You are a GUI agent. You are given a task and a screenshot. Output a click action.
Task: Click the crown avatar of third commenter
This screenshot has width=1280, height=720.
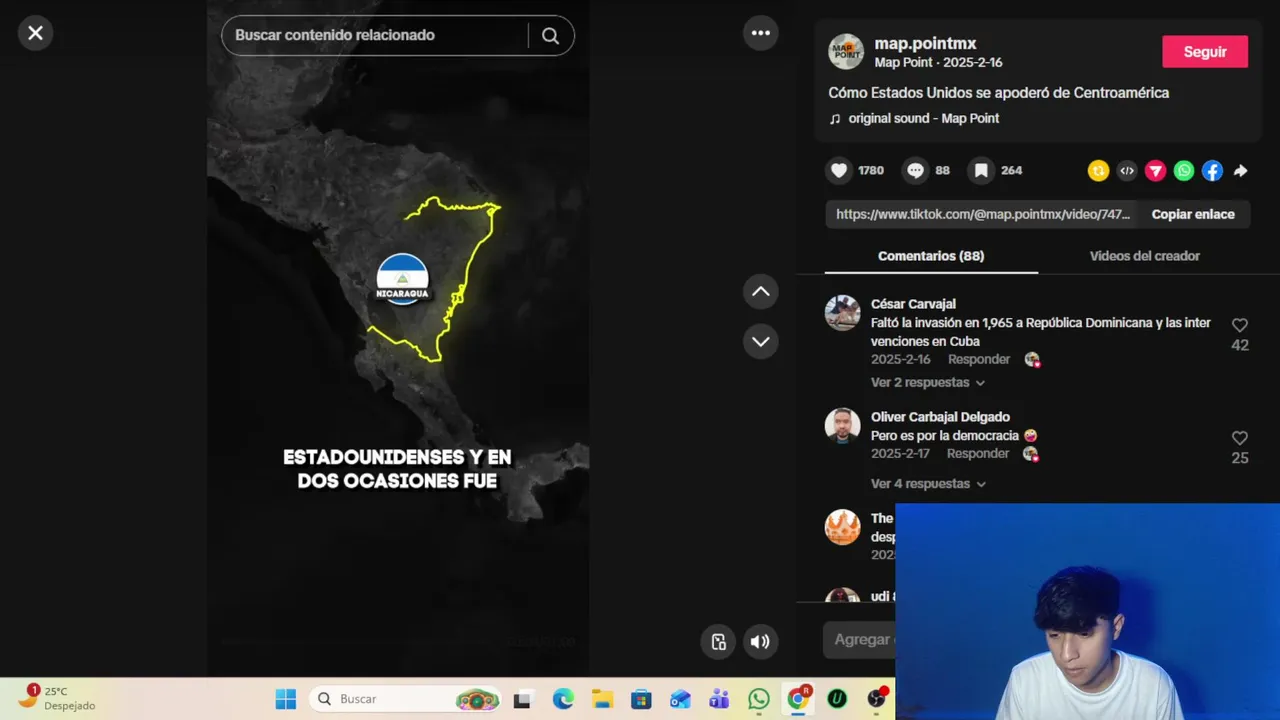842,527
